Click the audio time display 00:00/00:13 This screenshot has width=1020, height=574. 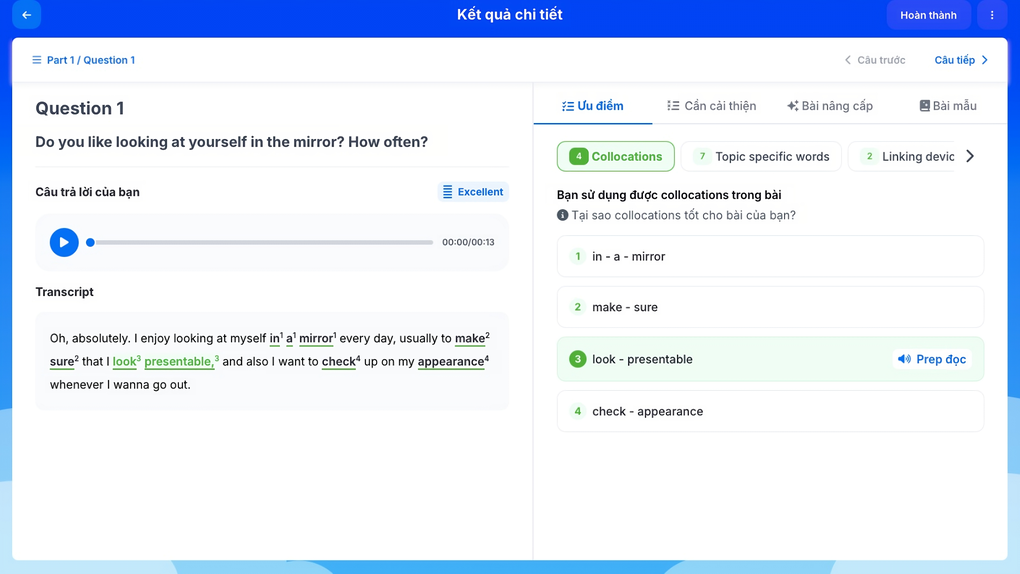click(x=468, y=242)
